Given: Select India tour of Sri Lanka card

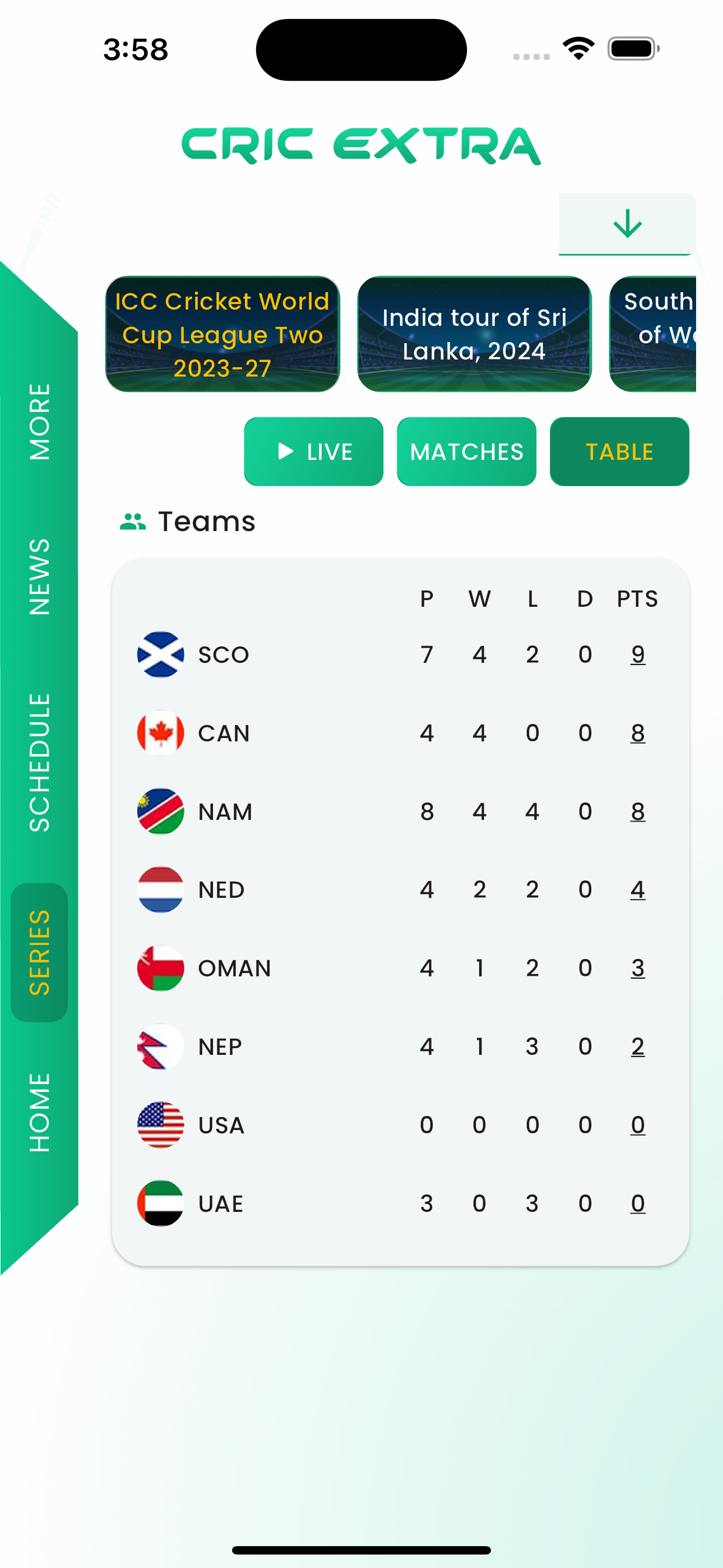Looking at the screenshot, I should [474, 334].
